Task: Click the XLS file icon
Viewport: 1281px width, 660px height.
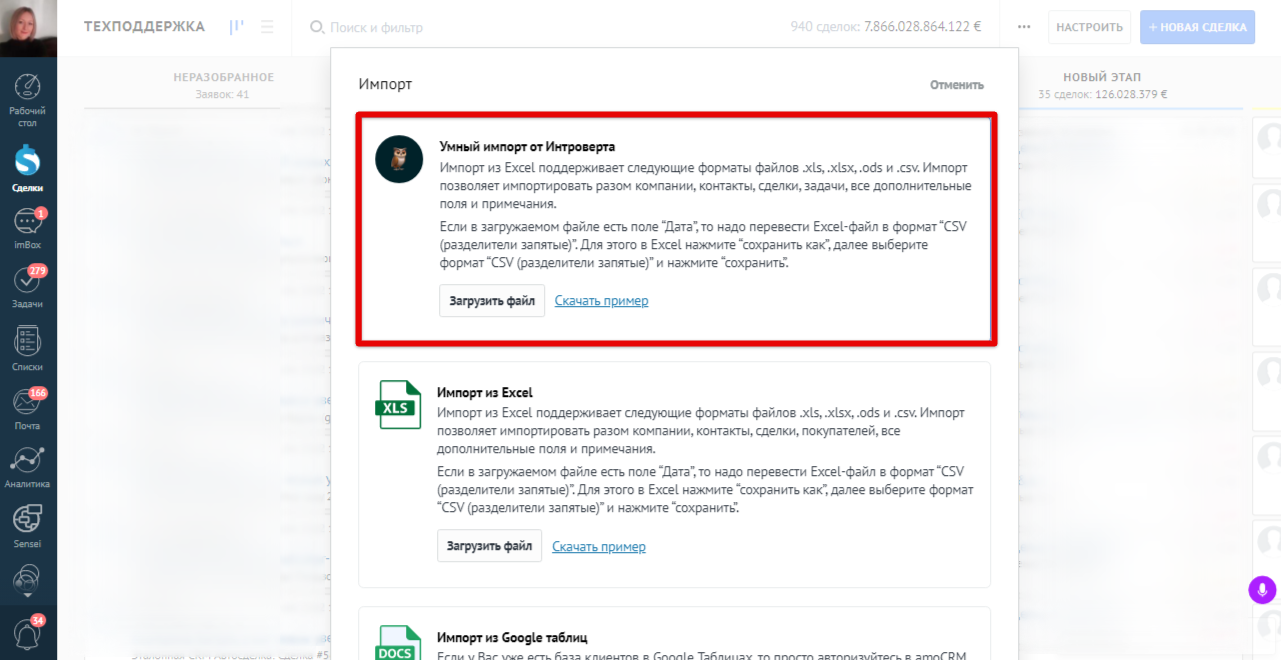Action: point(398,405)
